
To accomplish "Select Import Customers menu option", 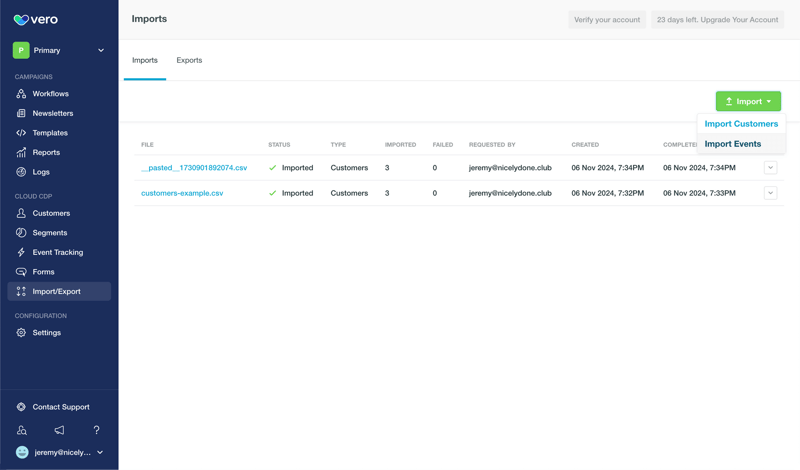I will 741,124.
